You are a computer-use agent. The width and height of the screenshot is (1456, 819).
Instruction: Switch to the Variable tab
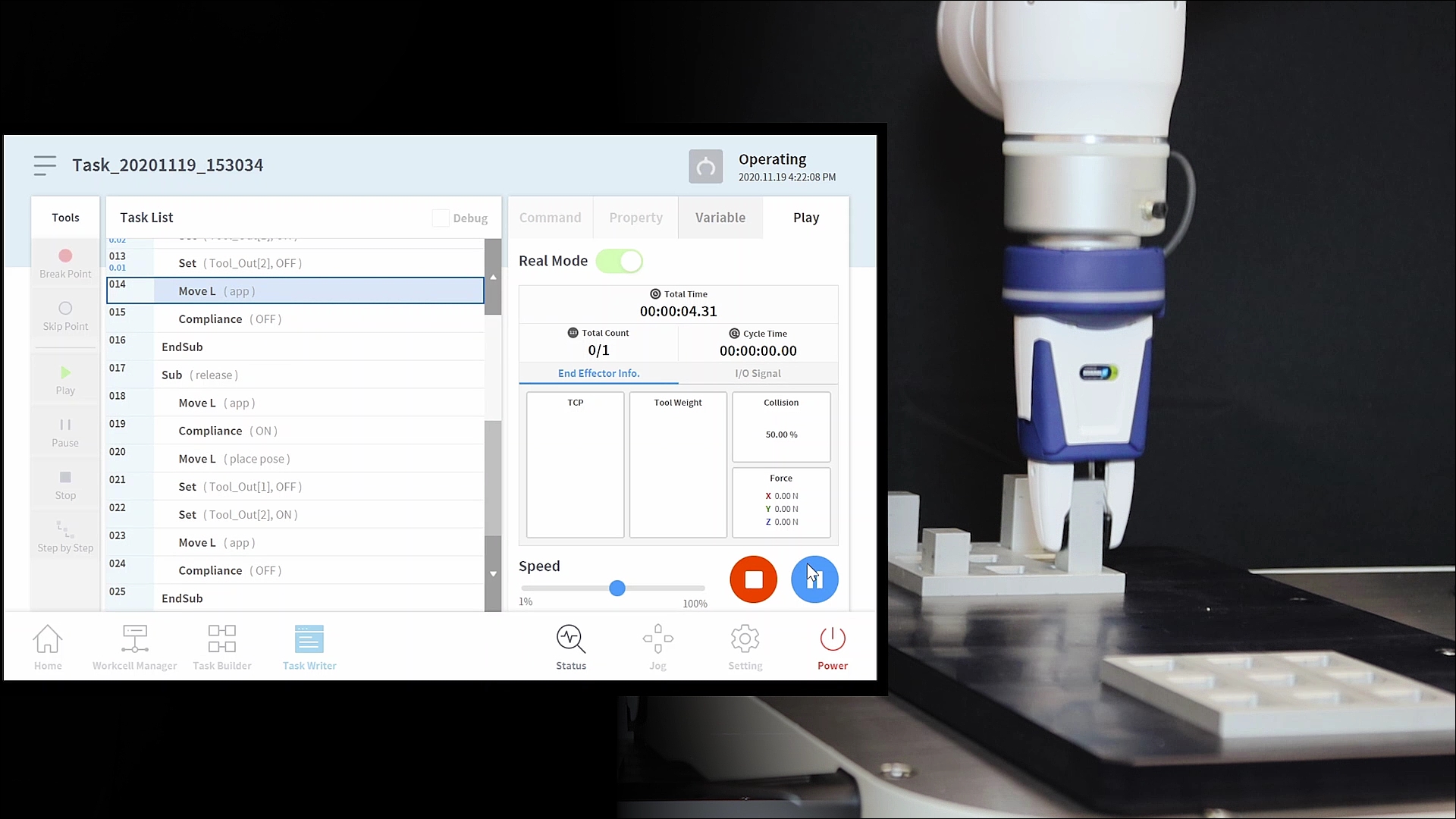point(720,218)
